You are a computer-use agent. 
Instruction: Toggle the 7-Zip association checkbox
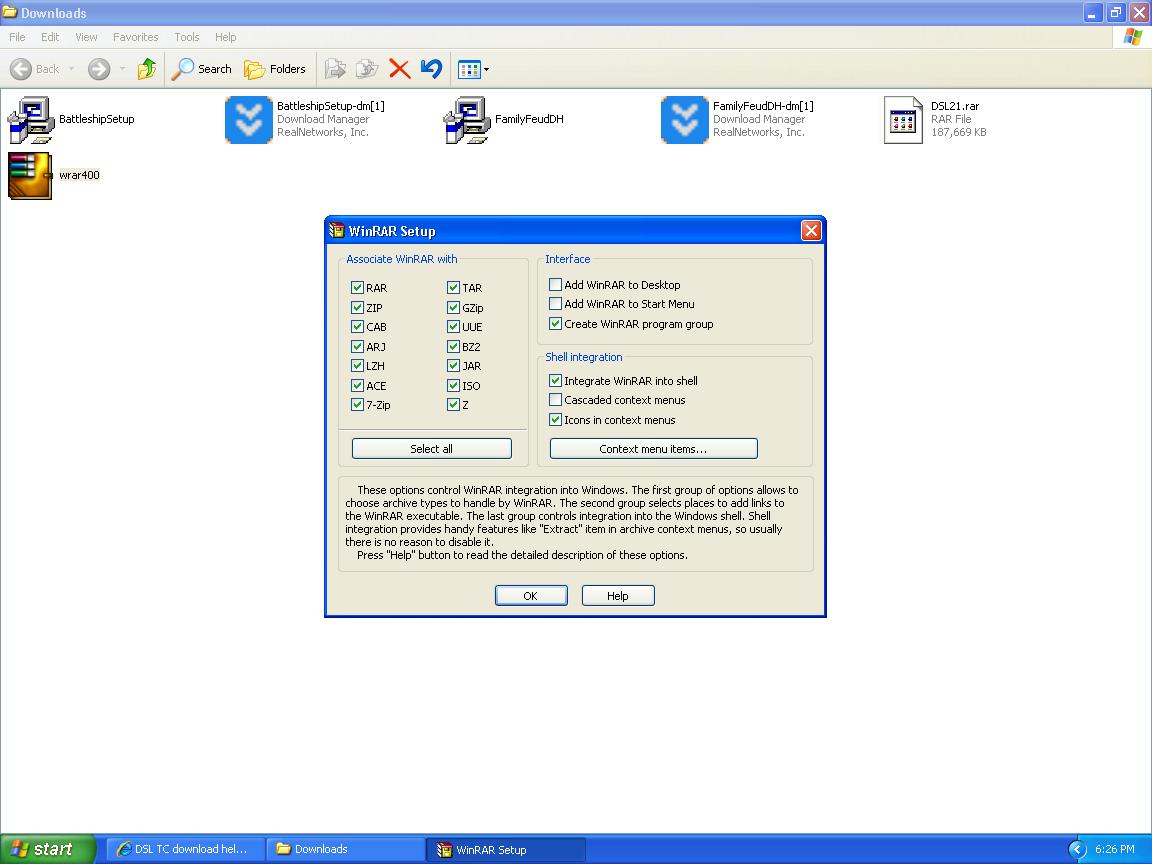coord(357,404)
